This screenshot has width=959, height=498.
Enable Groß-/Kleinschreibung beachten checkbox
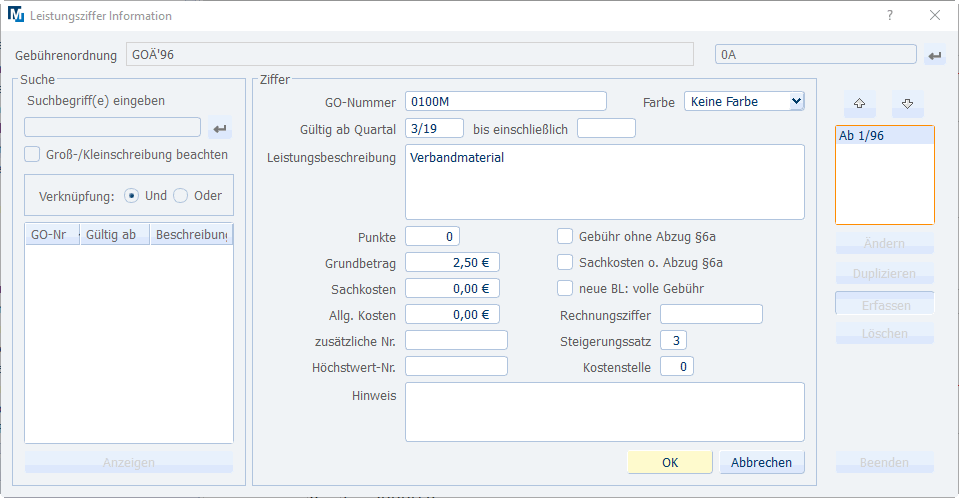coord(32,154)
